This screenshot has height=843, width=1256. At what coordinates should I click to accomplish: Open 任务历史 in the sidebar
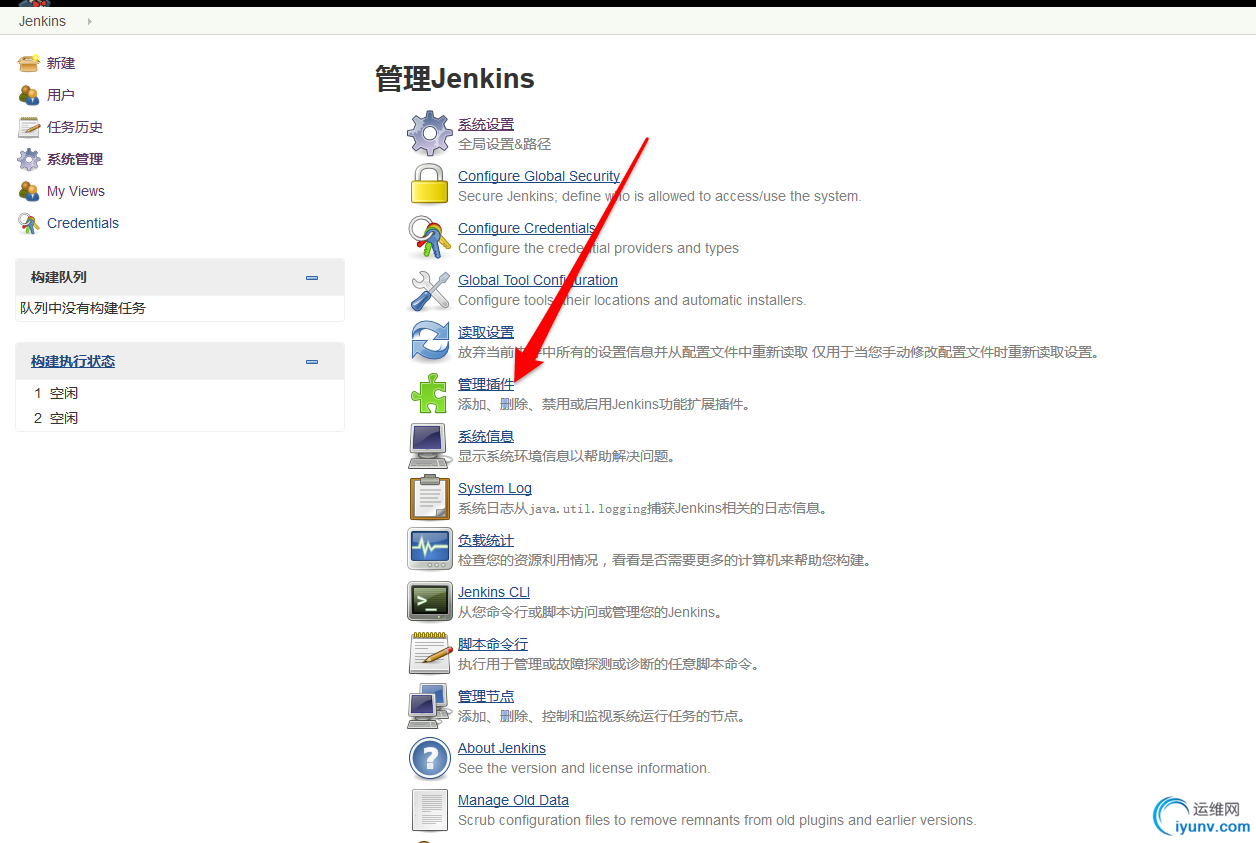tap(75, 127)
